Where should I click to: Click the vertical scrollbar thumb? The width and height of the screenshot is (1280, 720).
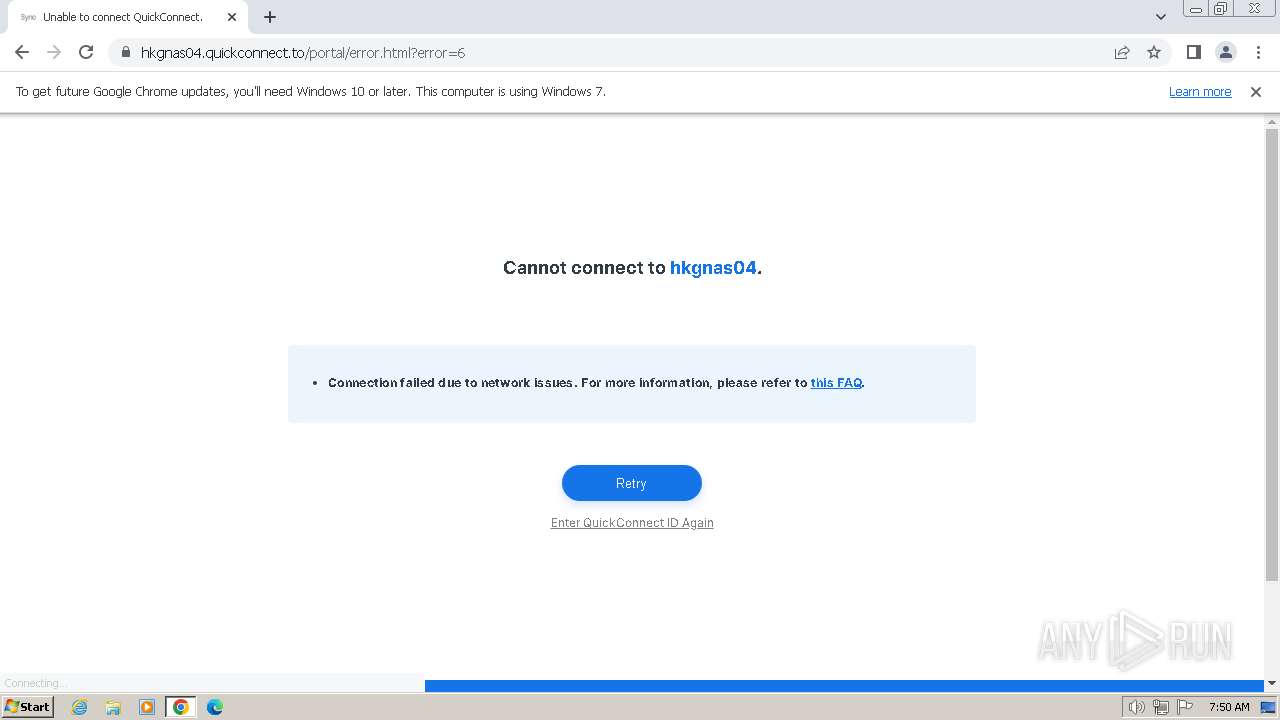click(1272, 354)
